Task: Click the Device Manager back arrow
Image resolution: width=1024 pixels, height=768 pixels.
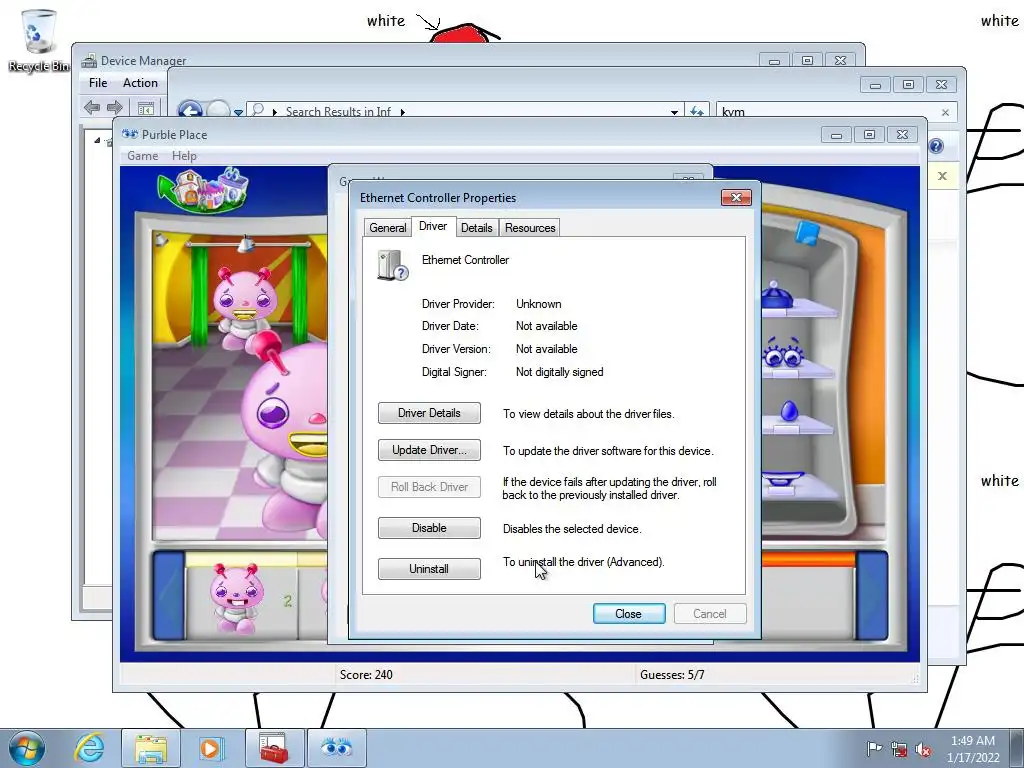Action: [92, 107]
